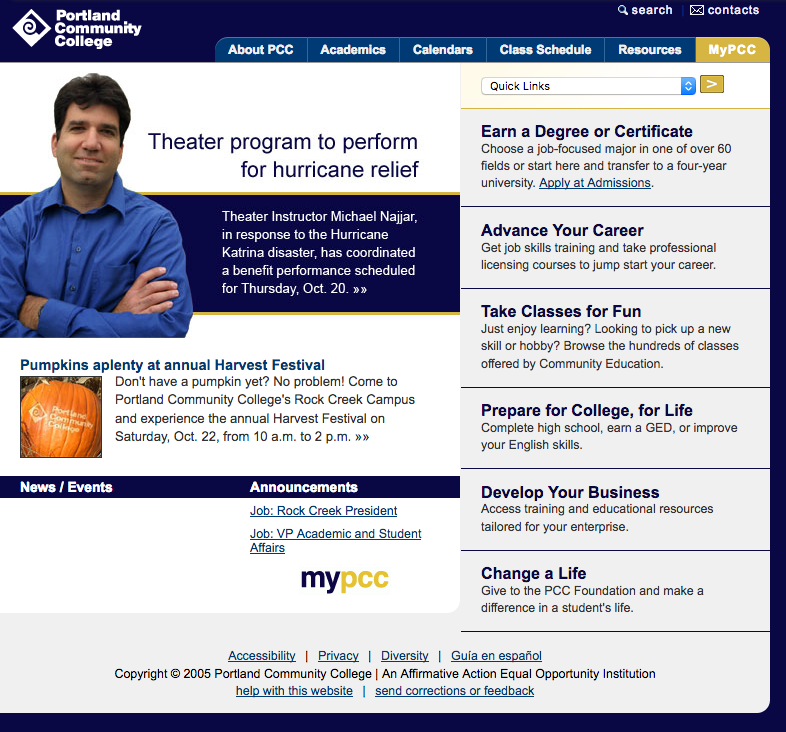786x732 pixels.
Task: Open the Quick Links dropdown
Action: tap(588, 86)
